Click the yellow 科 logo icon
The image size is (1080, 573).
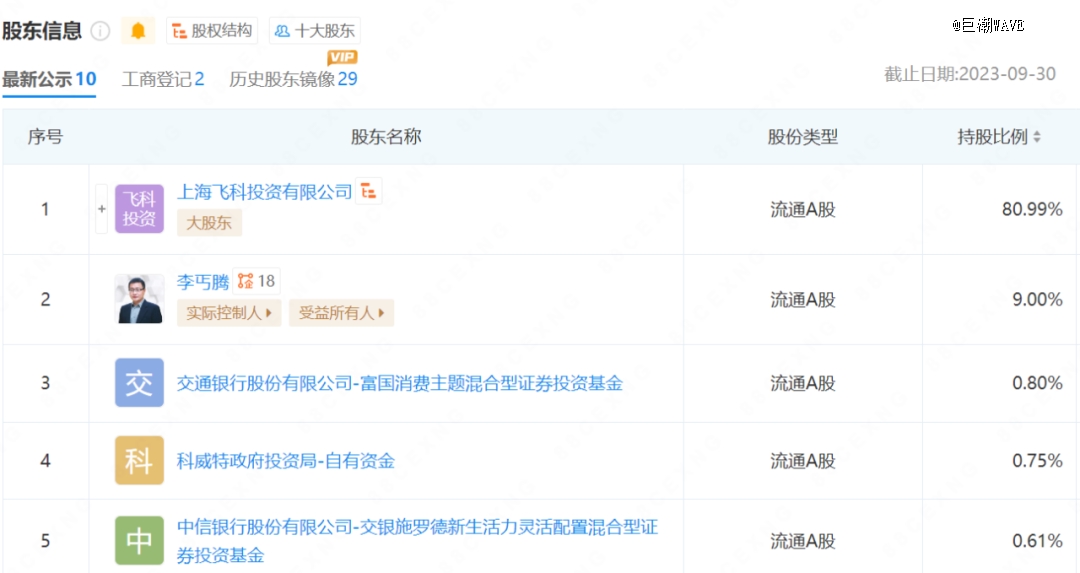[139, 460]
